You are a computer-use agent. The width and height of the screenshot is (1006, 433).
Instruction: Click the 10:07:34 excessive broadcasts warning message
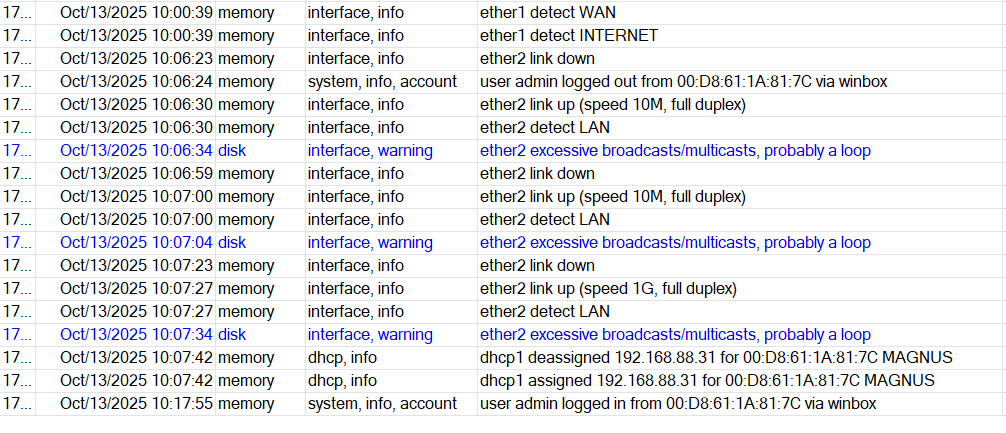[x=675, y=335]
